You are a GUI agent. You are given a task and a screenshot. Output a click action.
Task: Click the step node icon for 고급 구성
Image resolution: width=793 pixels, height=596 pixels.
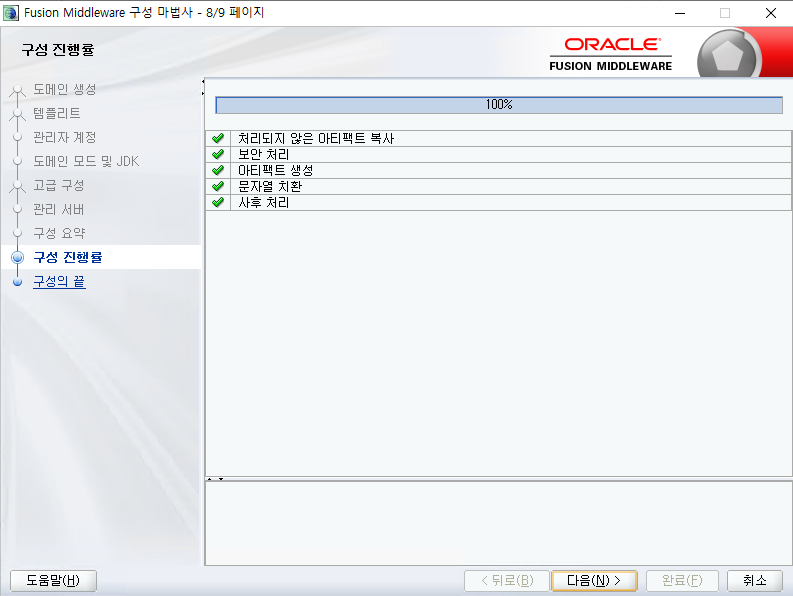point(18,186)
